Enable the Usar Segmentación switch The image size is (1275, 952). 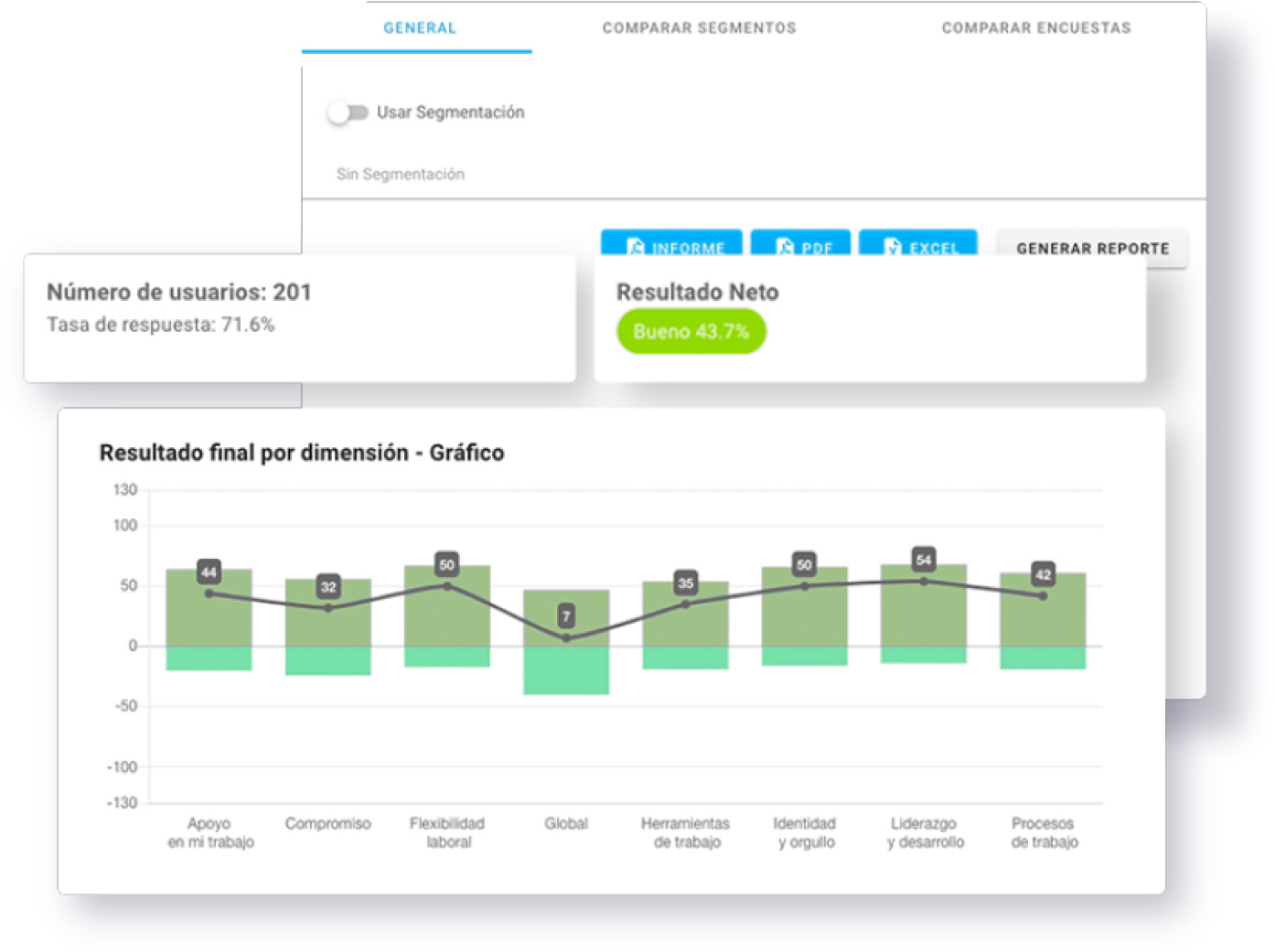[348, 112]
